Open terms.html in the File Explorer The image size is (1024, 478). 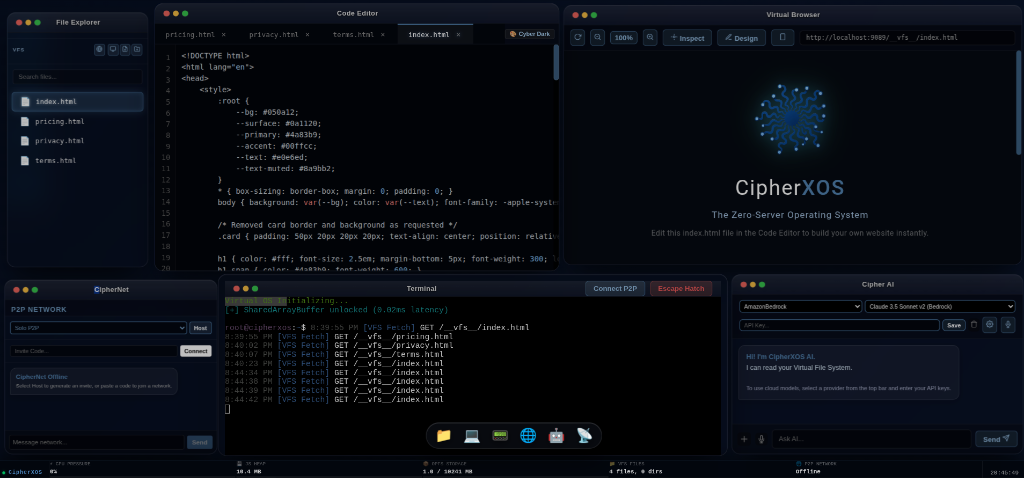[x=78, y=161]
